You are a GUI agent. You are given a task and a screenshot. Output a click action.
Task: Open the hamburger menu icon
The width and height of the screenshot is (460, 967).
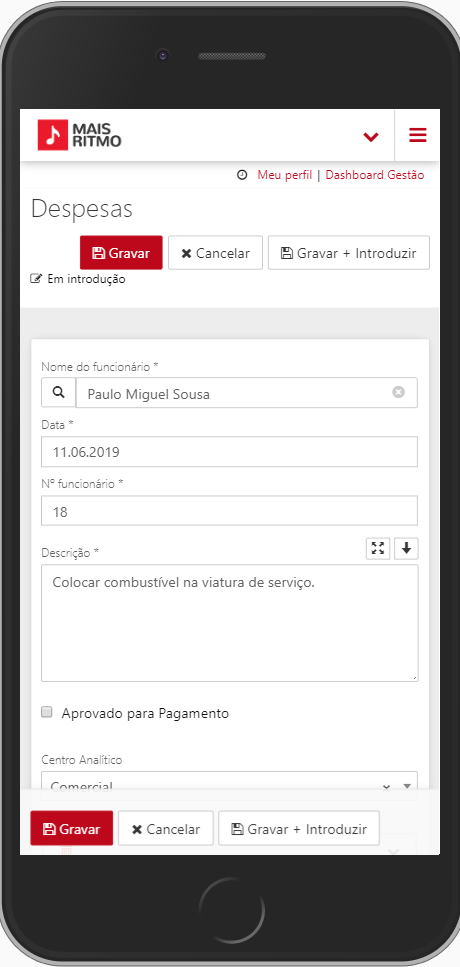click(417, 135)
